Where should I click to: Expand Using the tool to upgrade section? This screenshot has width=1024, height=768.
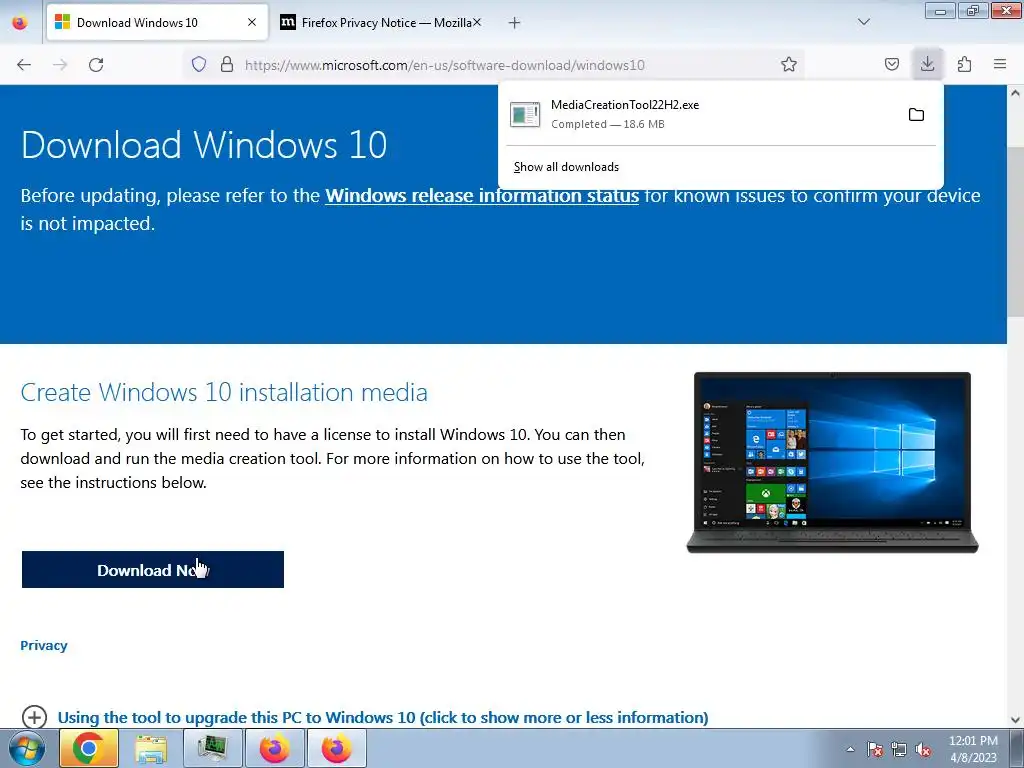tap(35, 717)
